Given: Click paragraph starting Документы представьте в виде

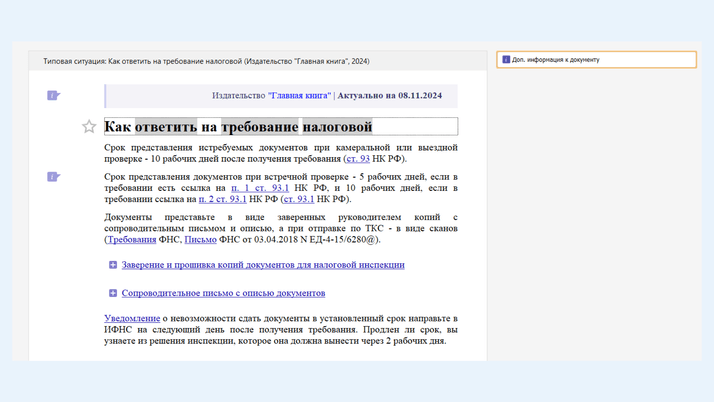Looking at the screenshot, I should (x=280, y=229).
